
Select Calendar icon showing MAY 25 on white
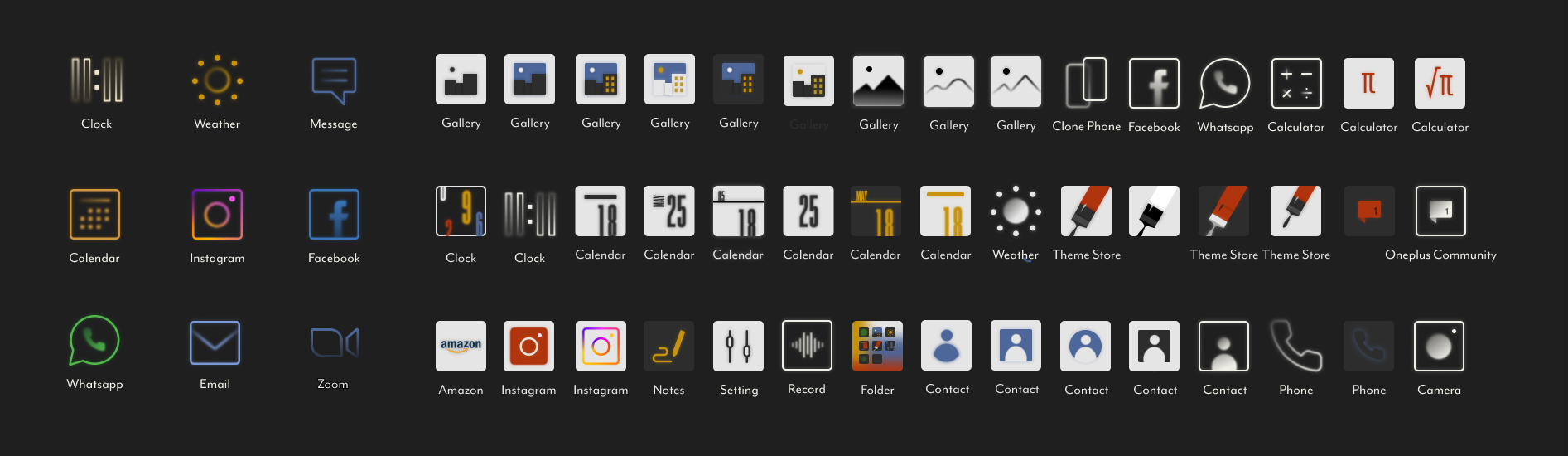pos(670,211)
